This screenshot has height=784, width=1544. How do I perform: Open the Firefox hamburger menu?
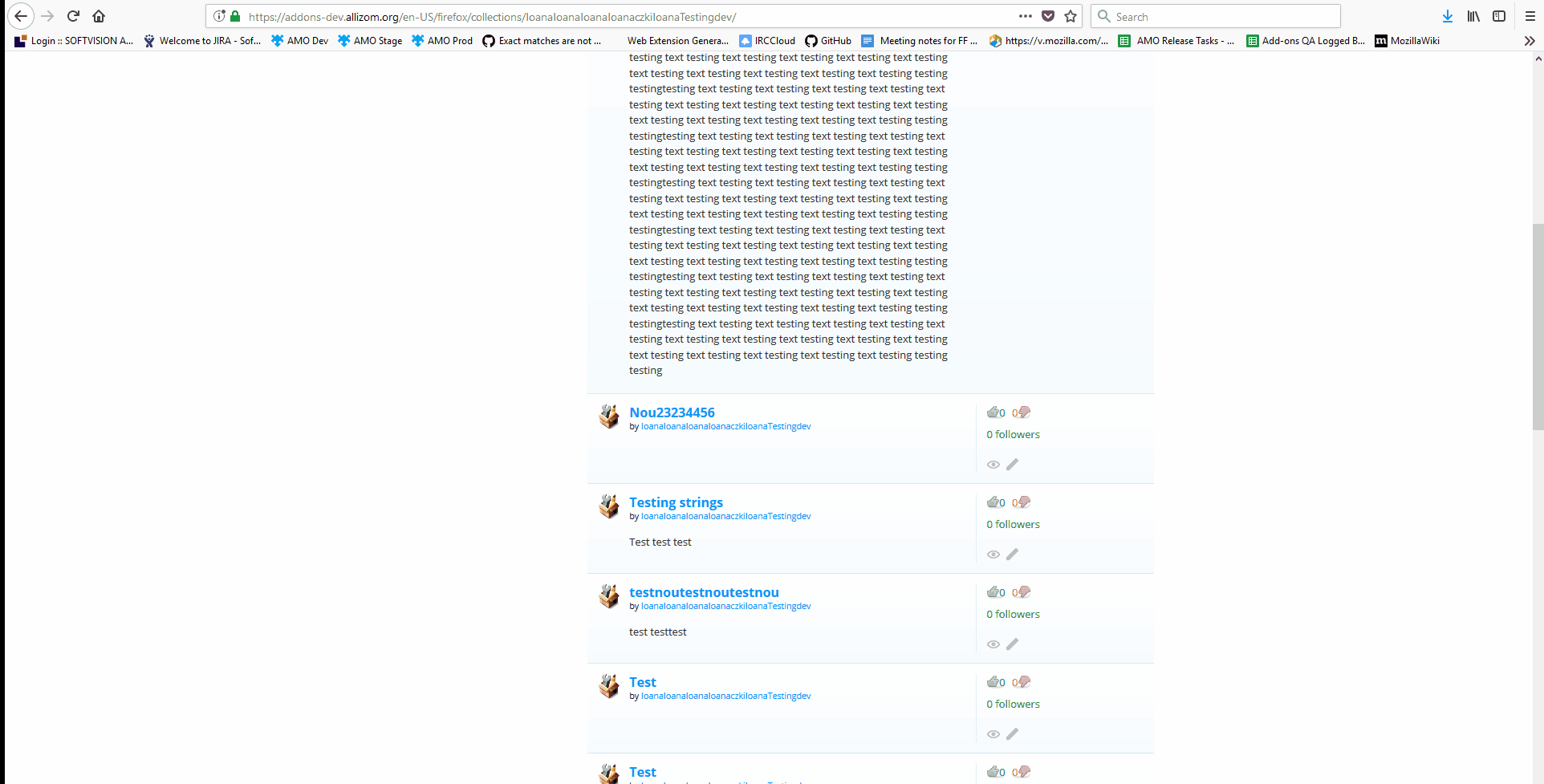[x=1530, y=16]
